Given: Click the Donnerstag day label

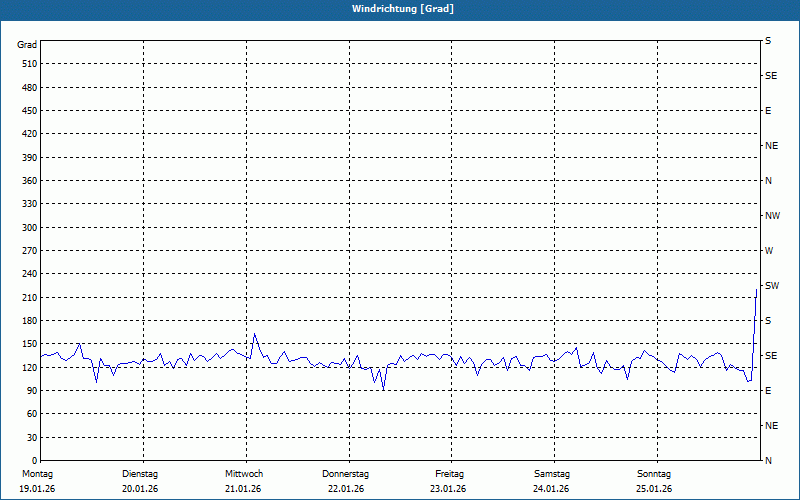Looking at the screenshot, I should [x=345, y=474].
